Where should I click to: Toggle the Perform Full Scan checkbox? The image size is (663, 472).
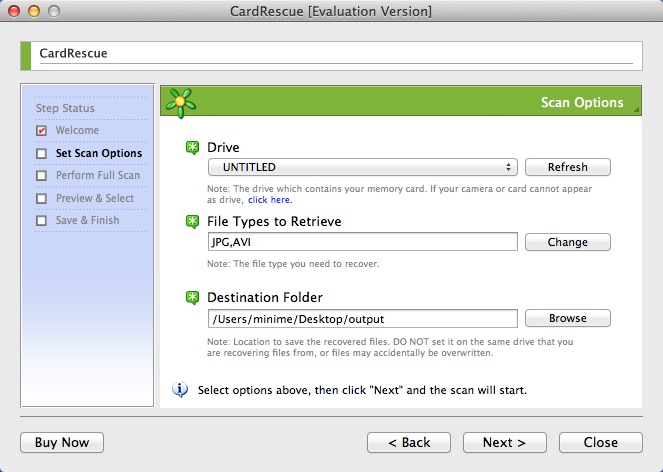[x=41, y=176]
